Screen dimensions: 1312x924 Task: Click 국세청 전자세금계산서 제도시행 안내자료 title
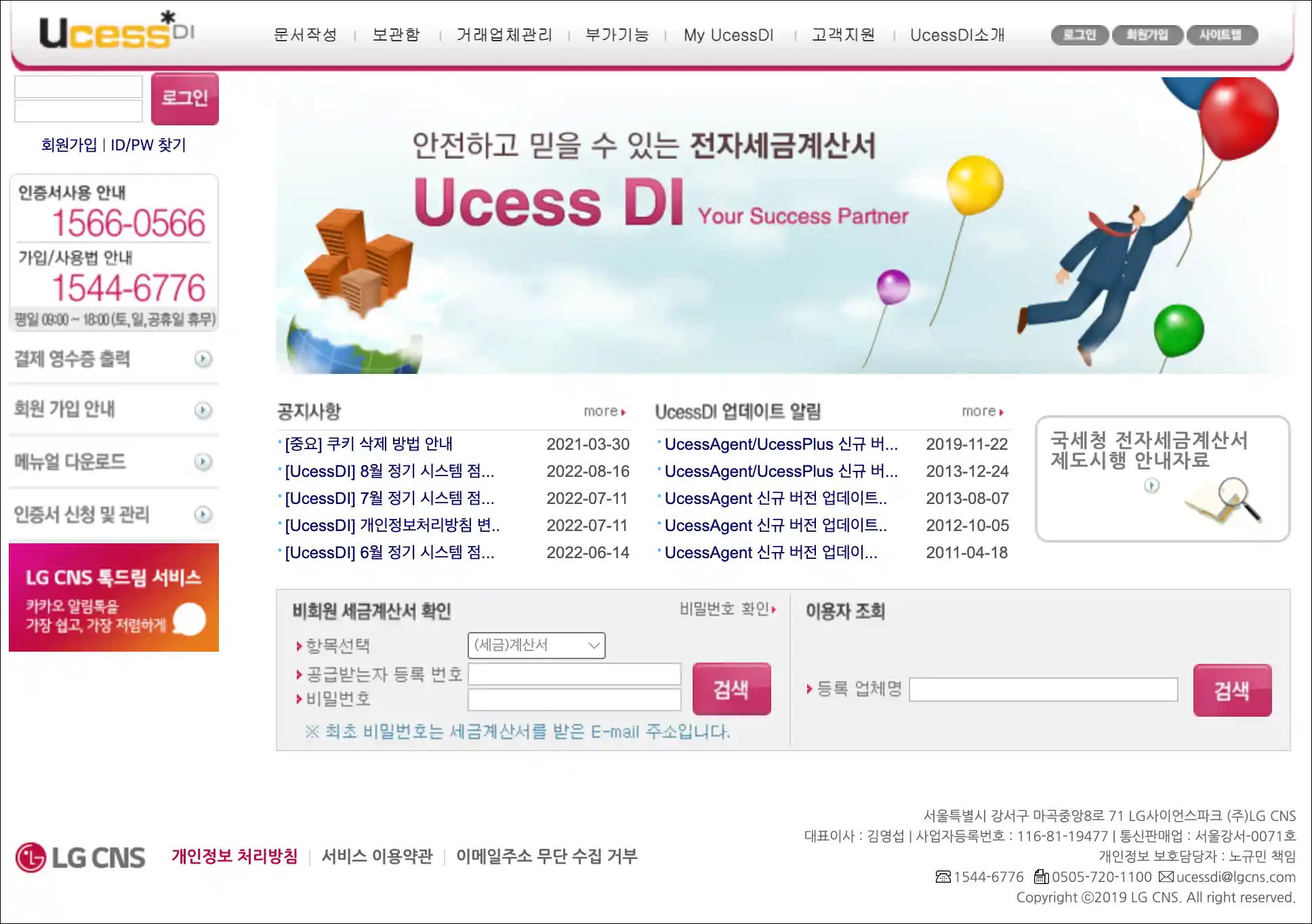coord(1149,450)
